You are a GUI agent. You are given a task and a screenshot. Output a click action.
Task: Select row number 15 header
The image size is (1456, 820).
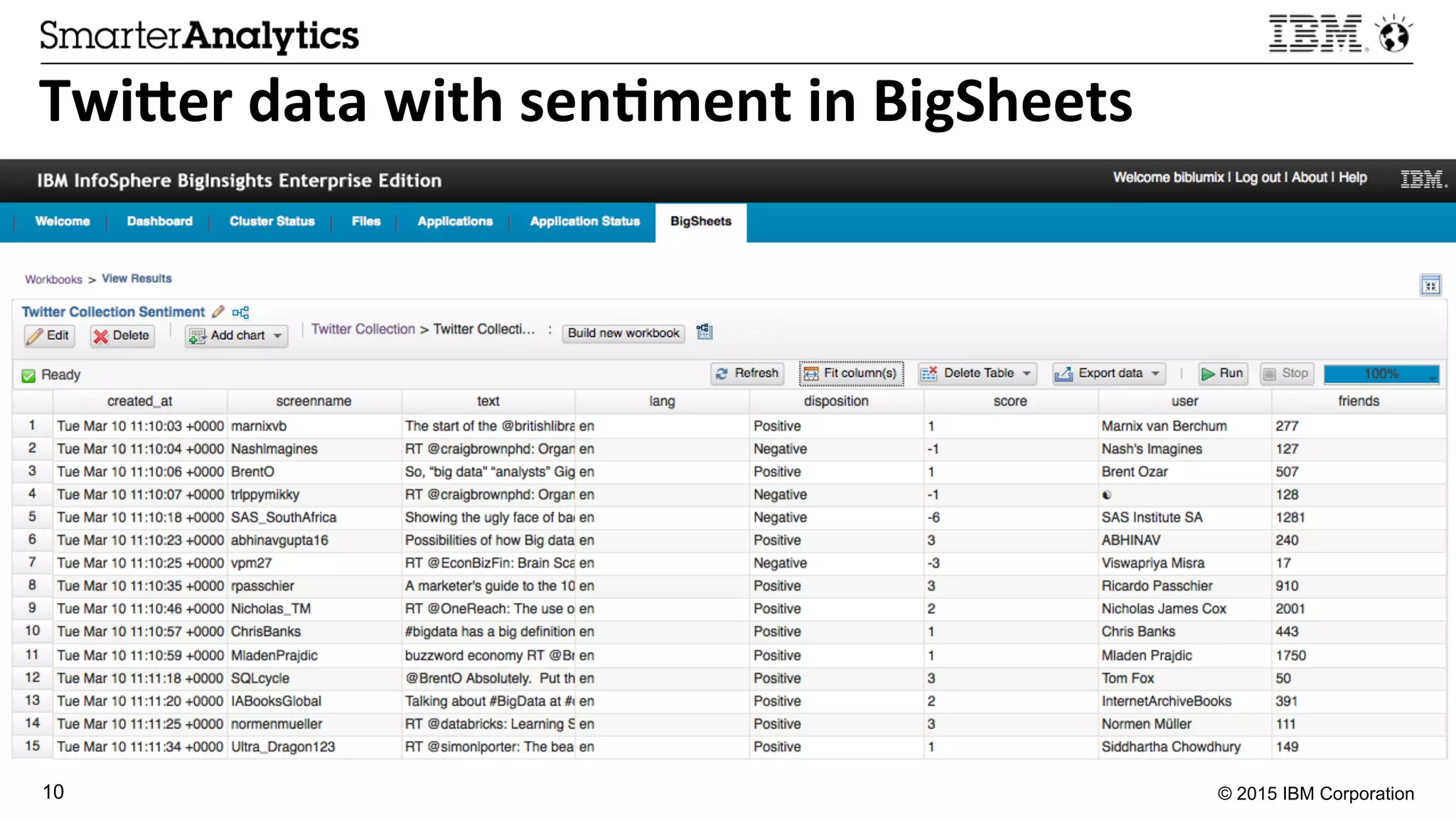click(x=32, y=746)
